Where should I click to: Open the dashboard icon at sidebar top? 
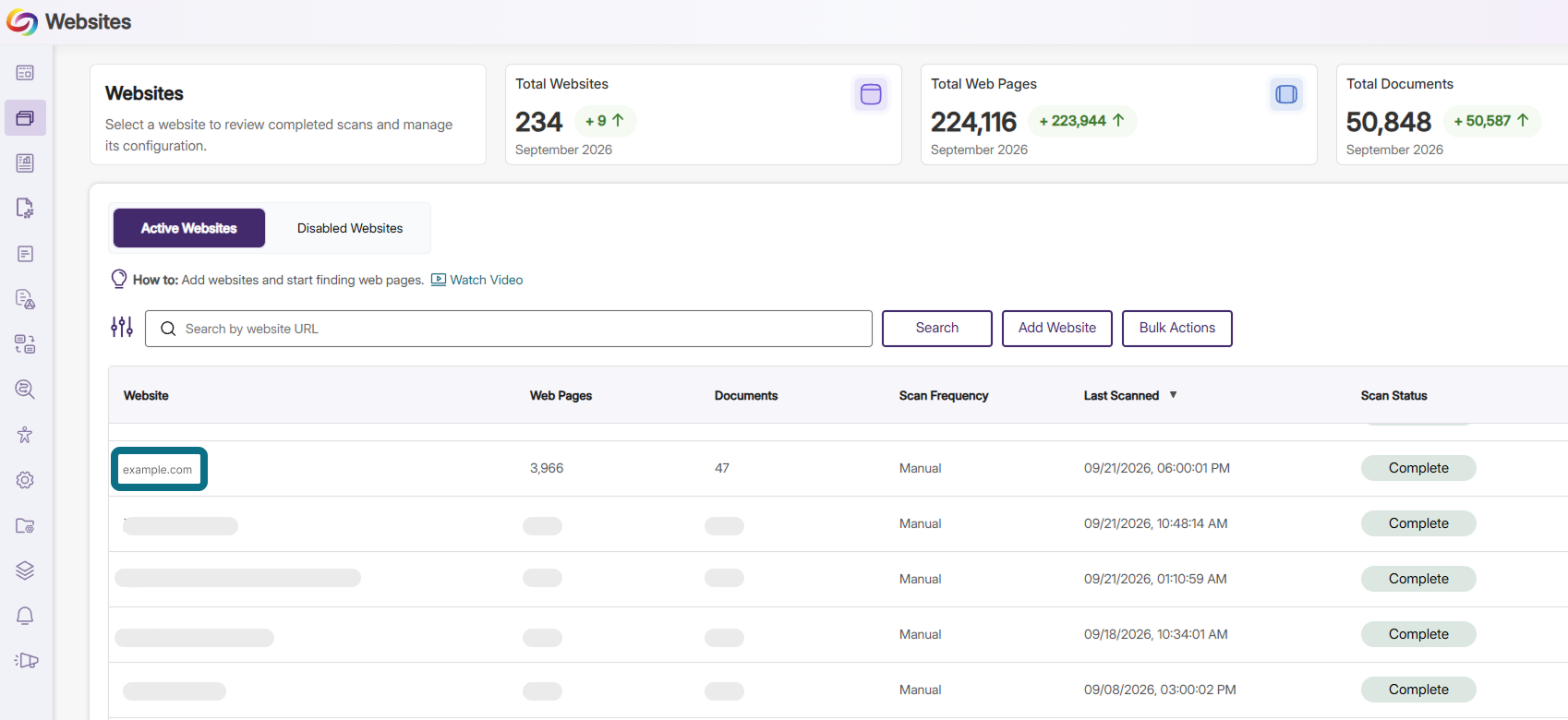coord(25,73)
